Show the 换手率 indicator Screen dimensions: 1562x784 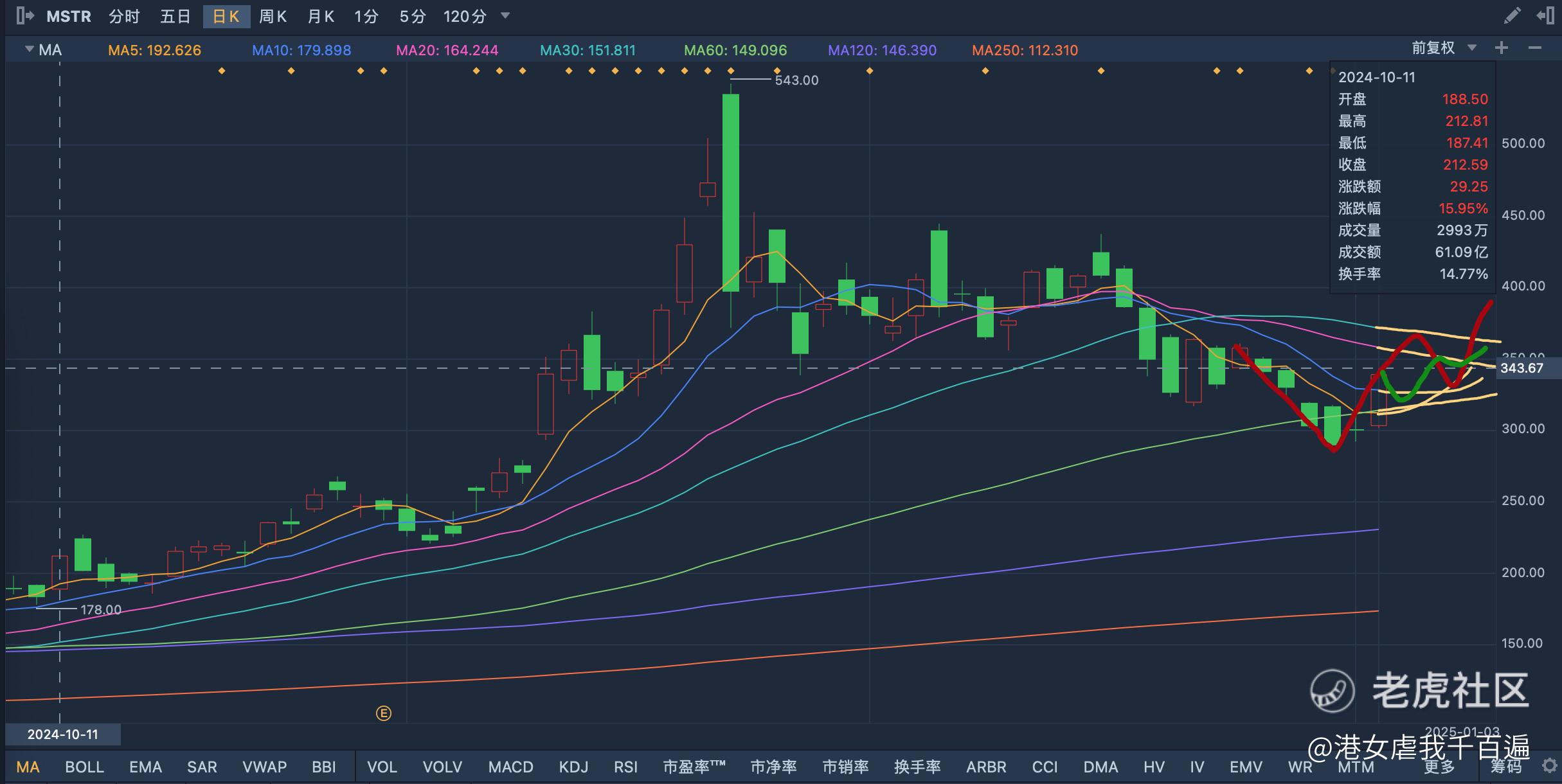[917, 767]
